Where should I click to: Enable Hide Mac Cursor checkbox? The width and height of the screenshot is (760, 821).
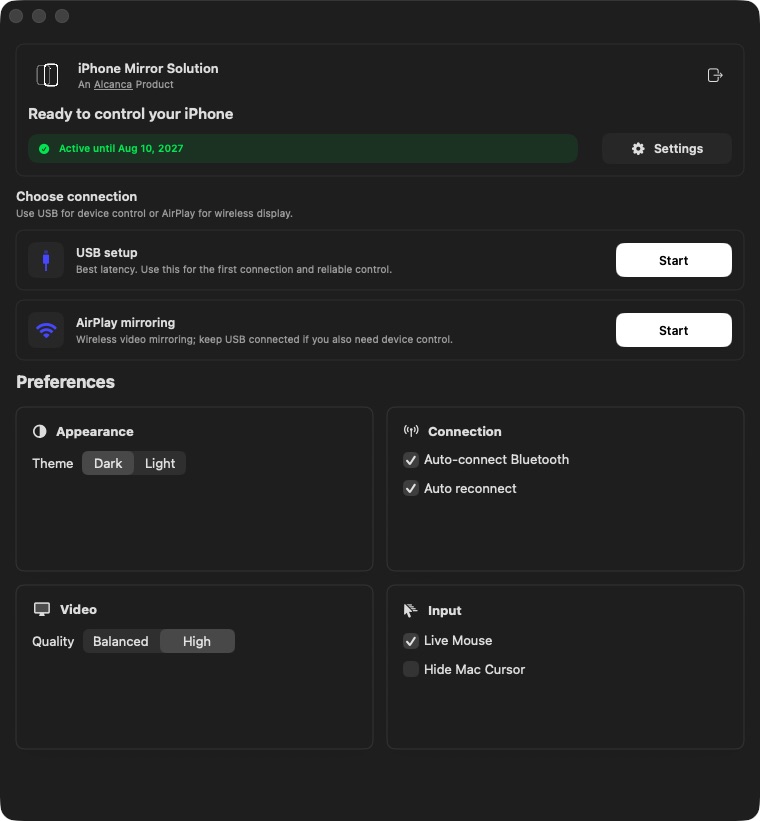pos(411,670)
